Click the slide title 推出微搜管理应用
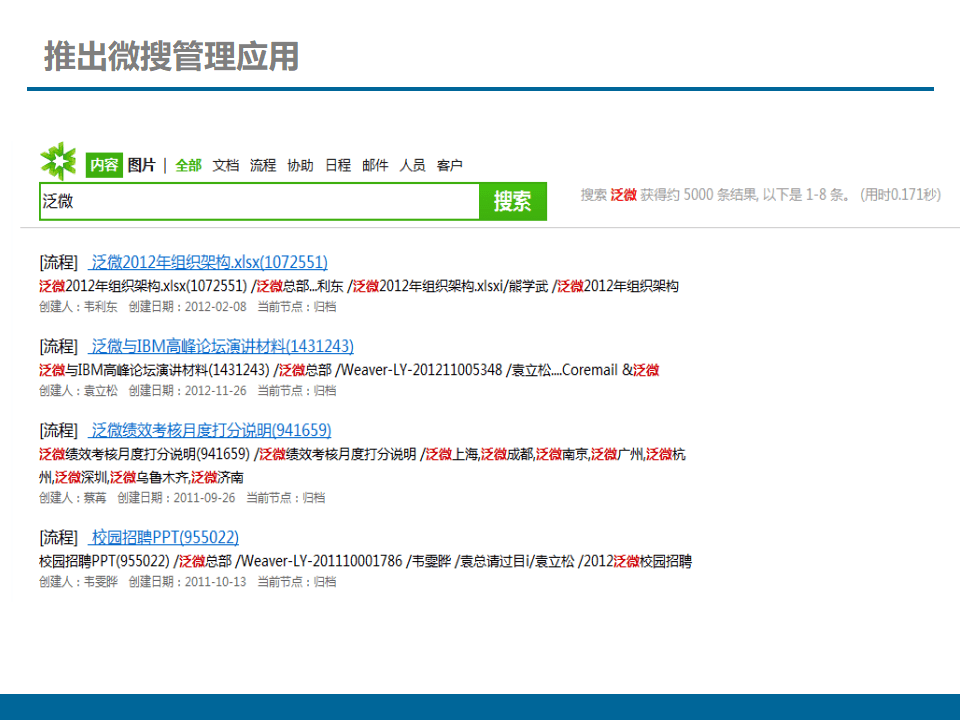This screenshot has height=720, width=960. (171, 56)
